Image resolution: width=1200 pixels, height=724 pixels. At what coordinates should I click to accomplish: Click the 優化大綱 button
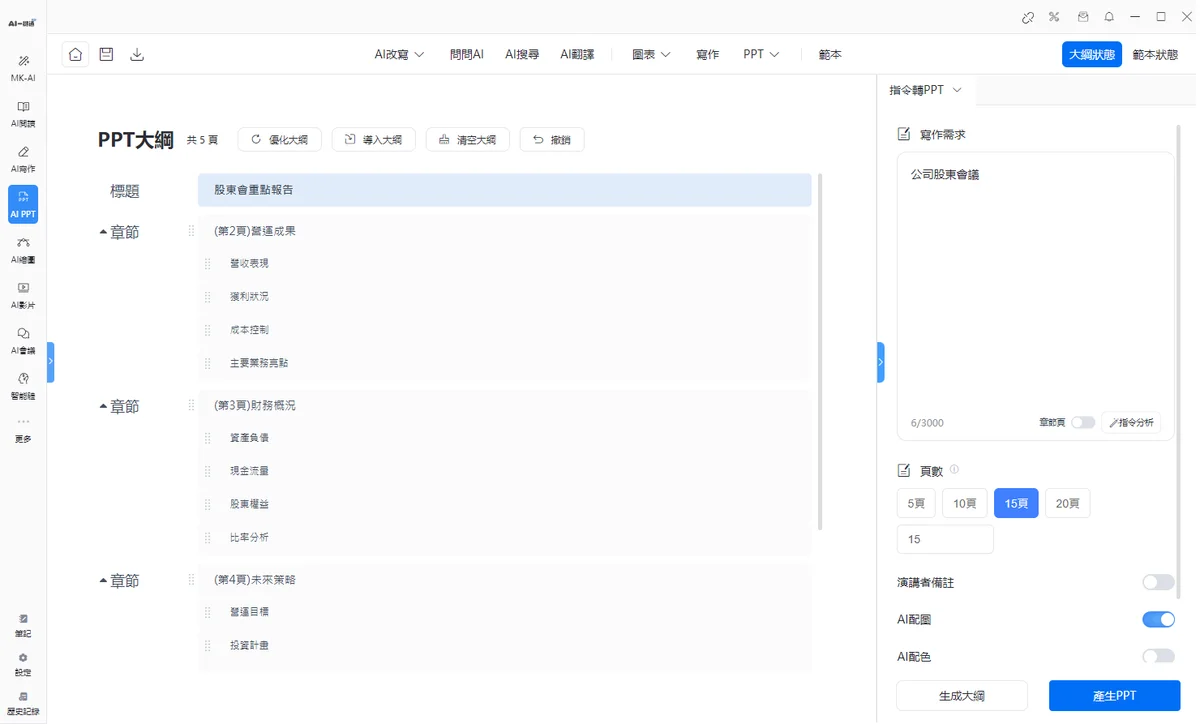tap(280, 140)
